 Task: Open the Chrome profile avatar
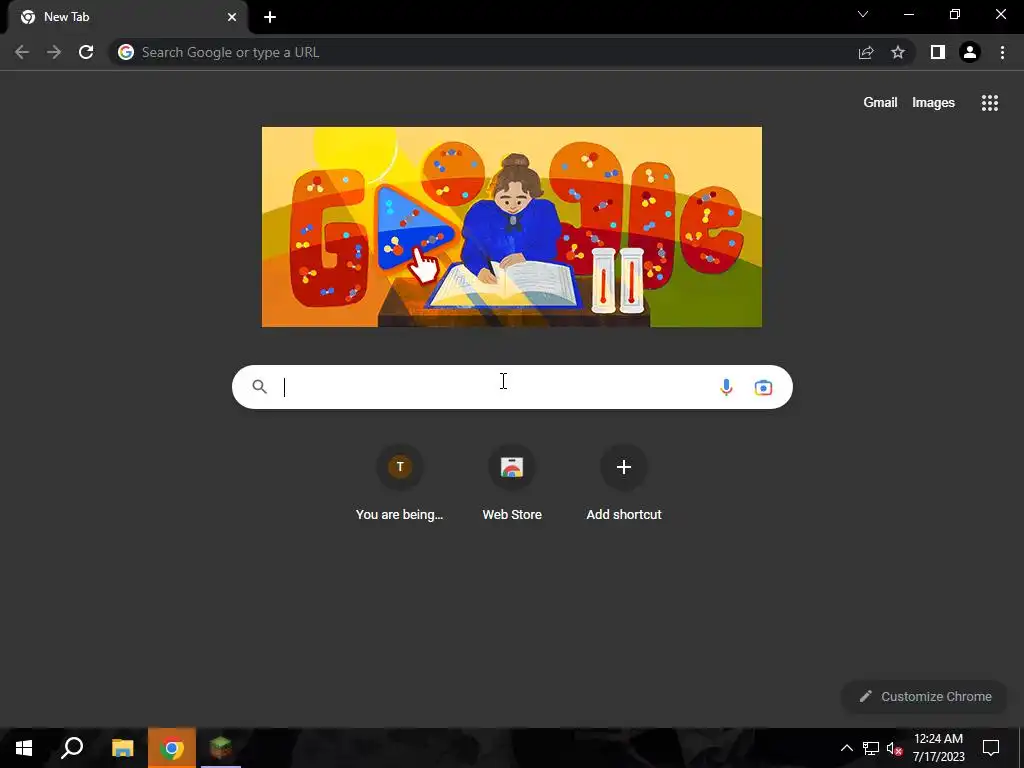pos(970,52)
